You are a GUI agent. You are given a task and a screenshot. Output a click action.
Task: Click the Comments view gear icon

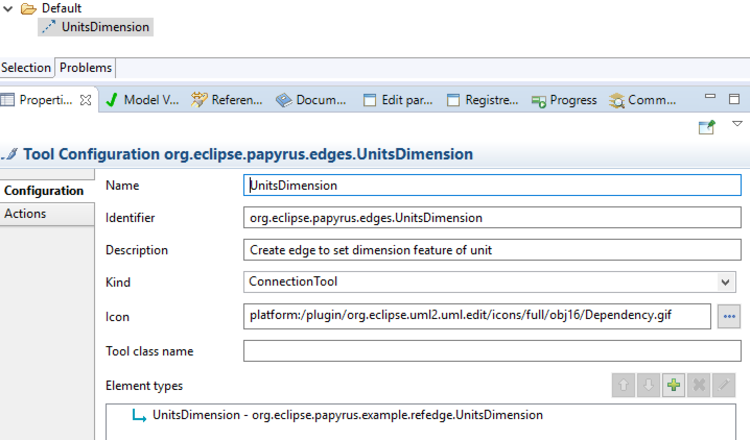click(617, 100)
